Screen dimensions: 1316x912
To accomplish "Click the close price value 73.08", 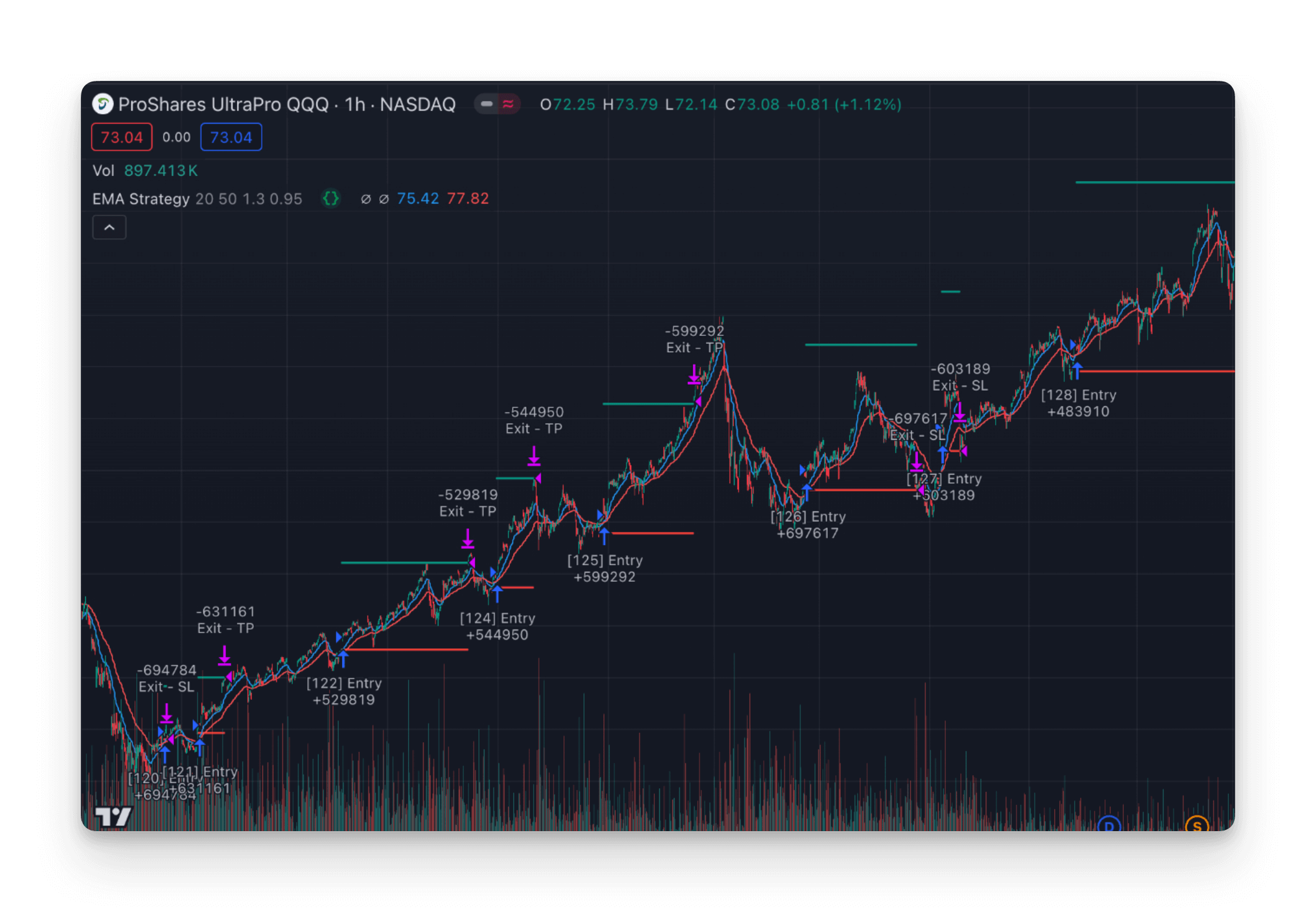I will [x=758, y=104].
